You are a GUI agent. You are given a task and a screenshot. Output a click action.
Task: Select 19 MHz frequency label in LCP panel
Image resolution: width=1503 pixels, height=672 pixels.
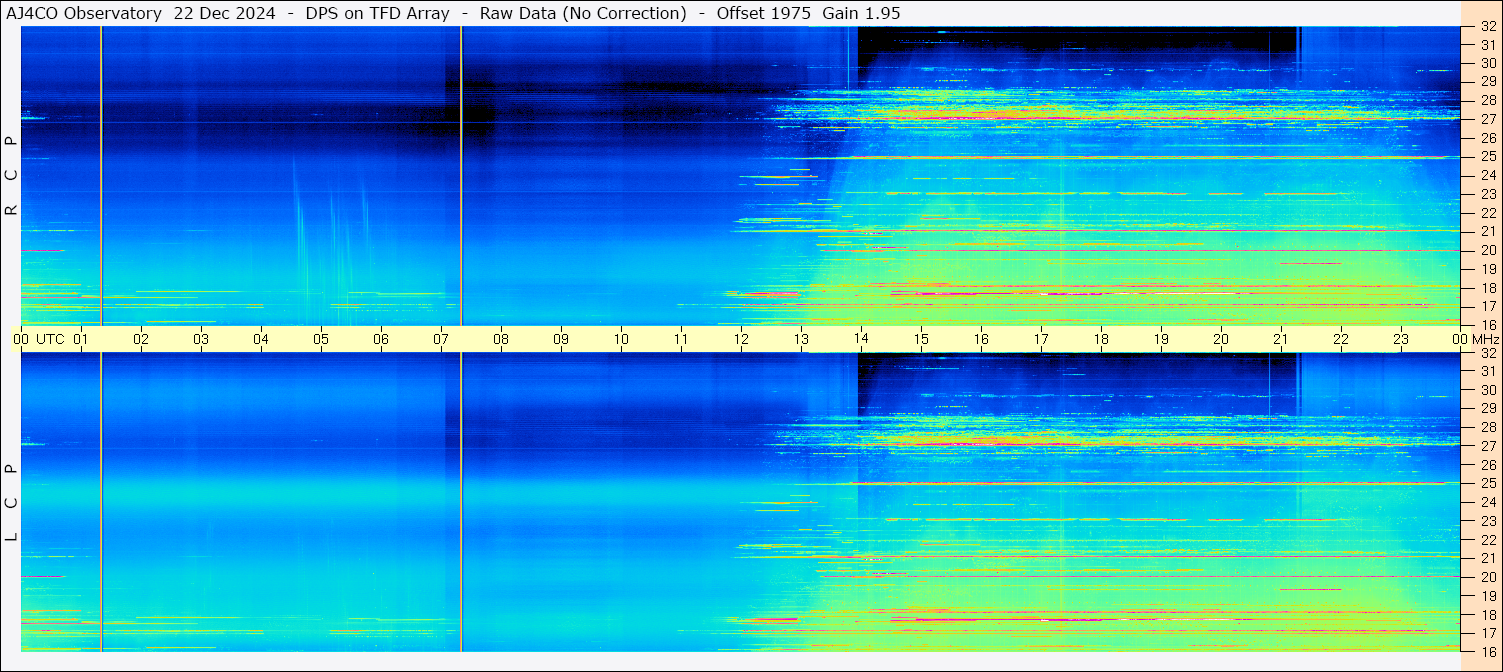pos(1487,596)
